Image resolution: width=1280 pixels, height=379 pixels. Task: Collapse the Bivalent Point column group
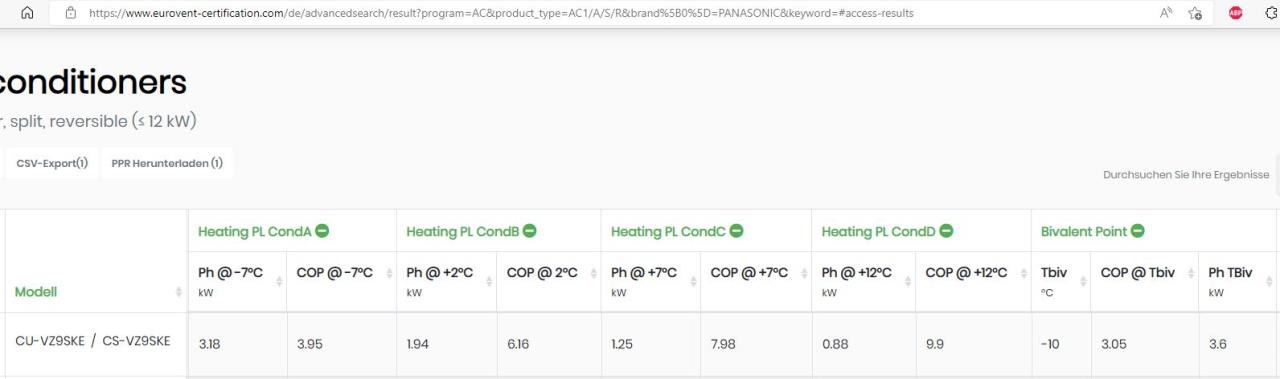click(1138, 231)
